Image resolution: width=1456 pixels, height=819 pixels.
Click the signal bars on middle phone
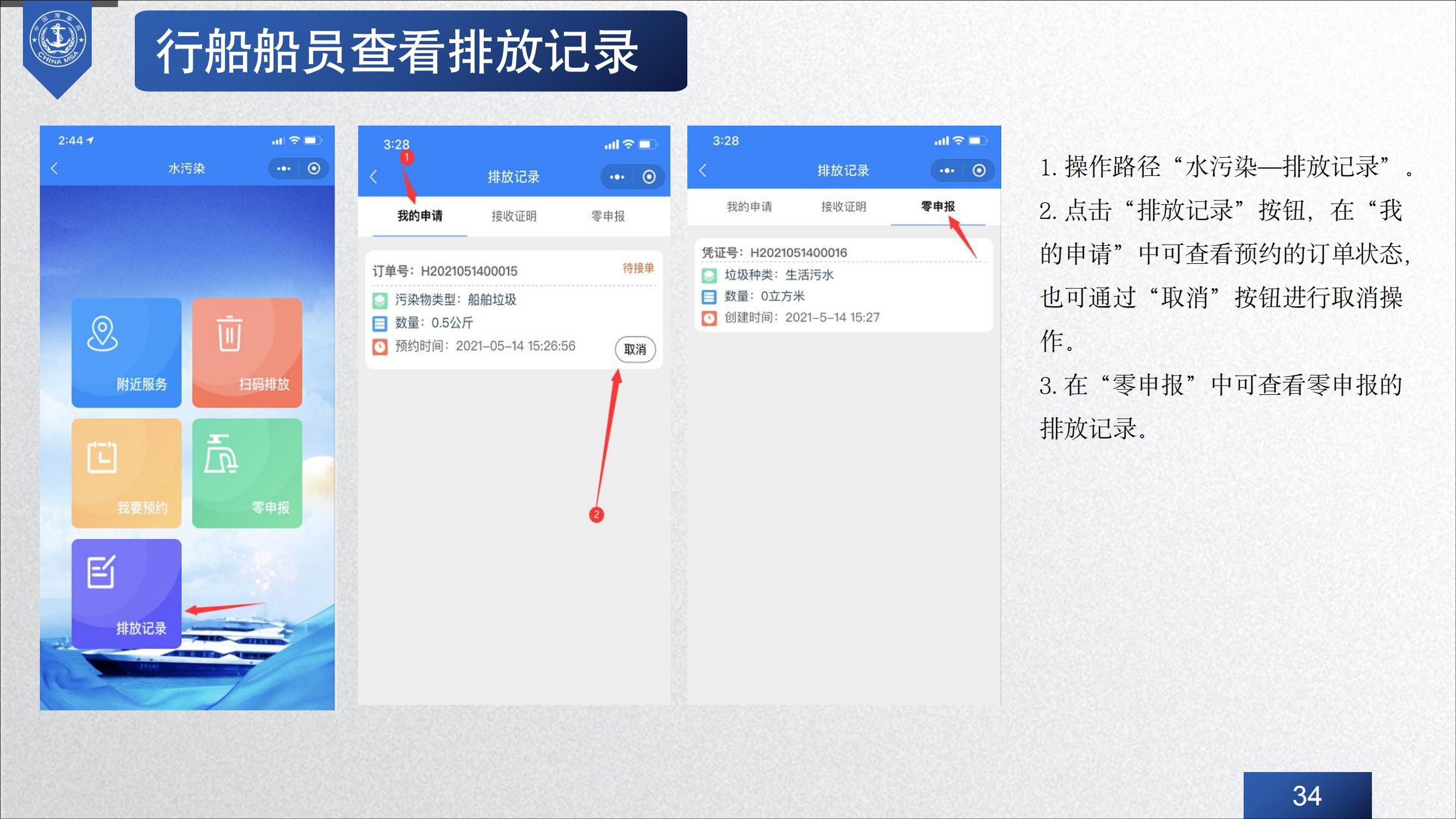[x=611, y=145]
